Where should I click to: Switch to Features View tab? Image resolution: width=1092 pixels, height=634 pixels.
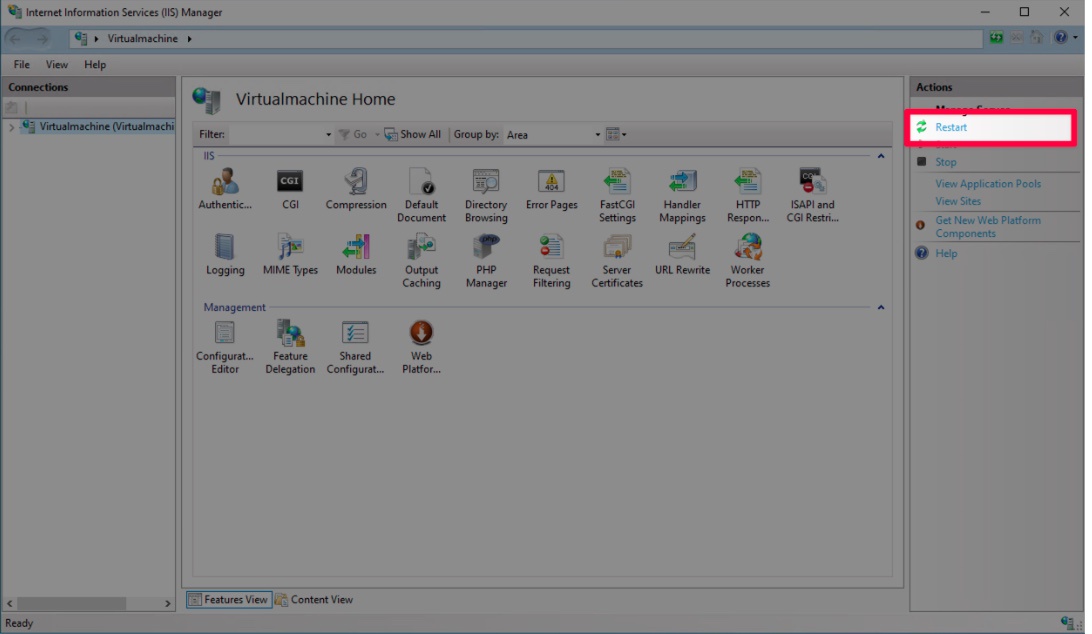coord(228,599)
